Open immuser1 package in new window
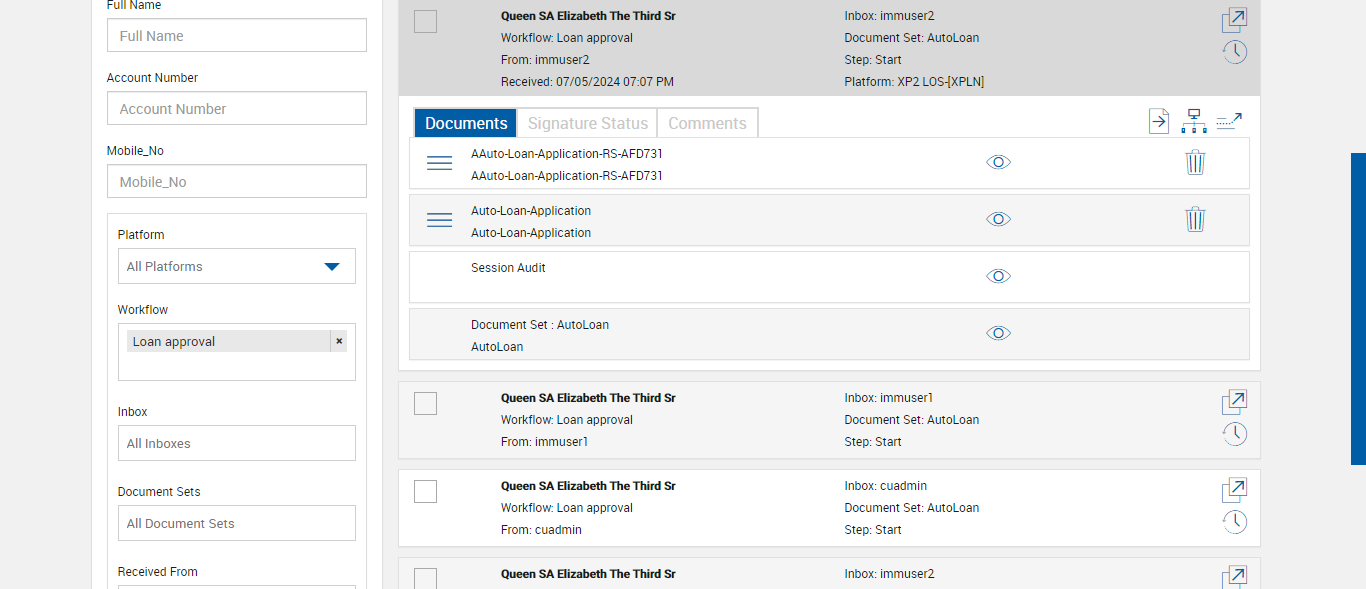The height and width of the screenshot is (589, 1366). pyautogui.click(x=1234, y=402)
